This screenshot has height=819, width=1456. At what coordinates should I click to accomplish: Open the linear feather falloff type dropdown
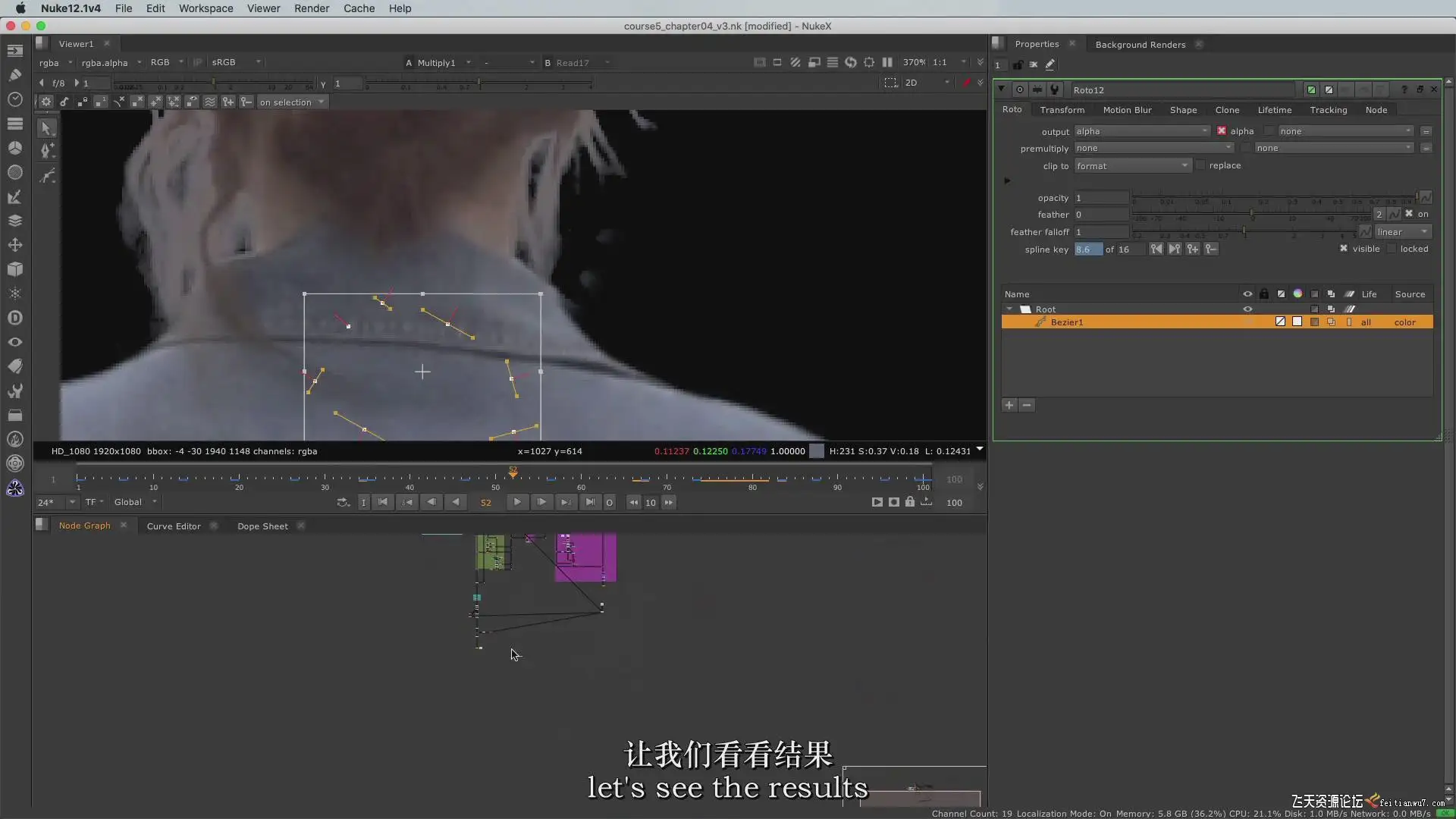coord(1402,232)
